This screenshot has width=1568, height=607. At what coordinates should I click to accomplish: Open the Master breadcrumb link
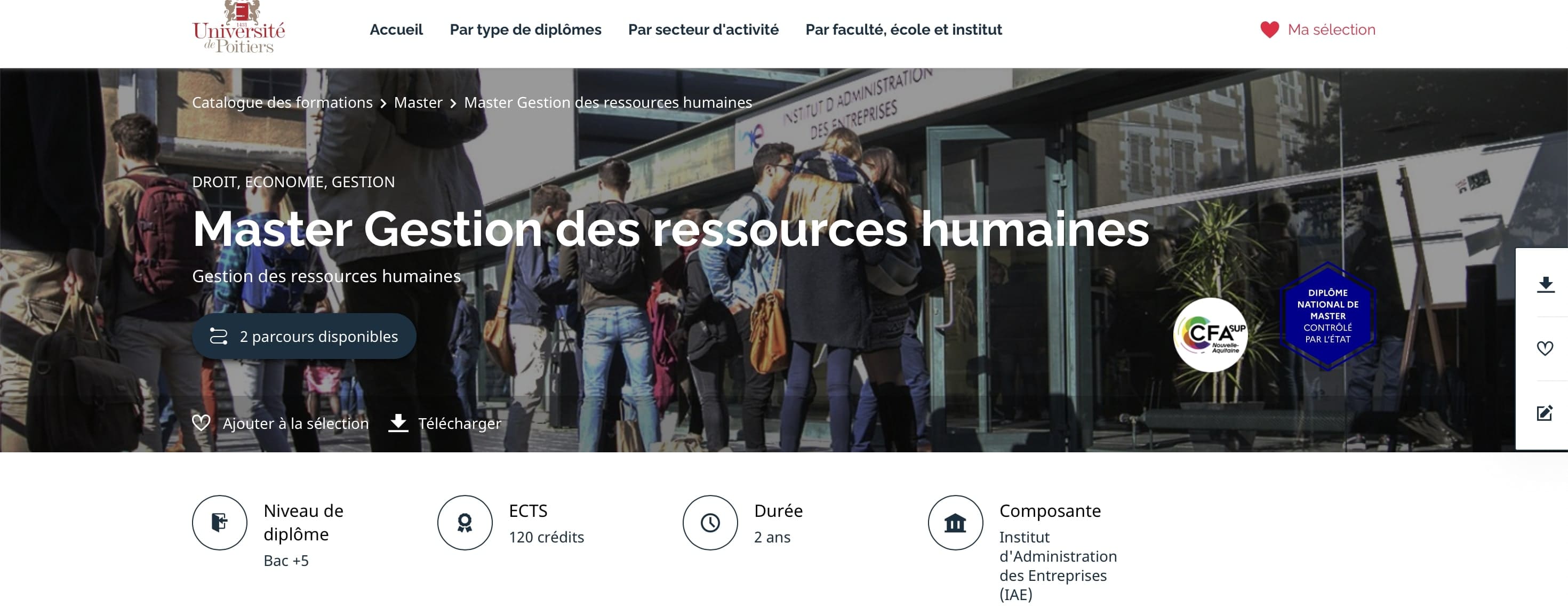[418, 102]
